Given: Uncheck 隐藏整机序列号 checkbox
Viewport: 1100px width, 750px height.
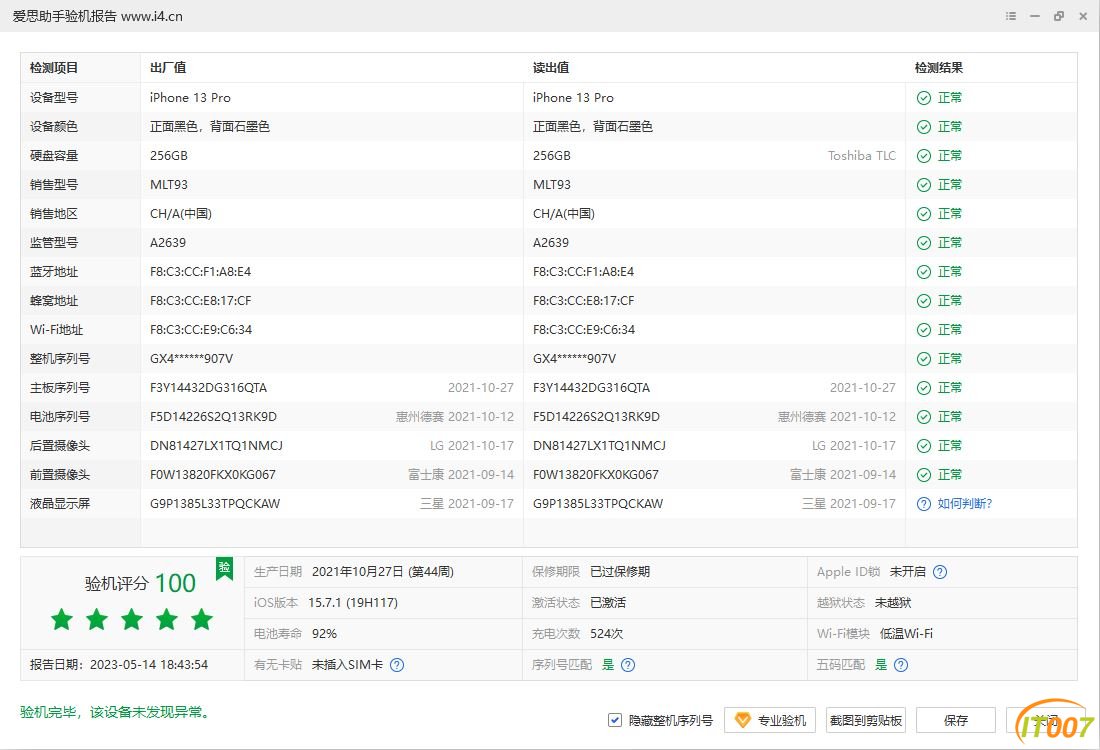Looking at the screenshot, I should point(615,720).
